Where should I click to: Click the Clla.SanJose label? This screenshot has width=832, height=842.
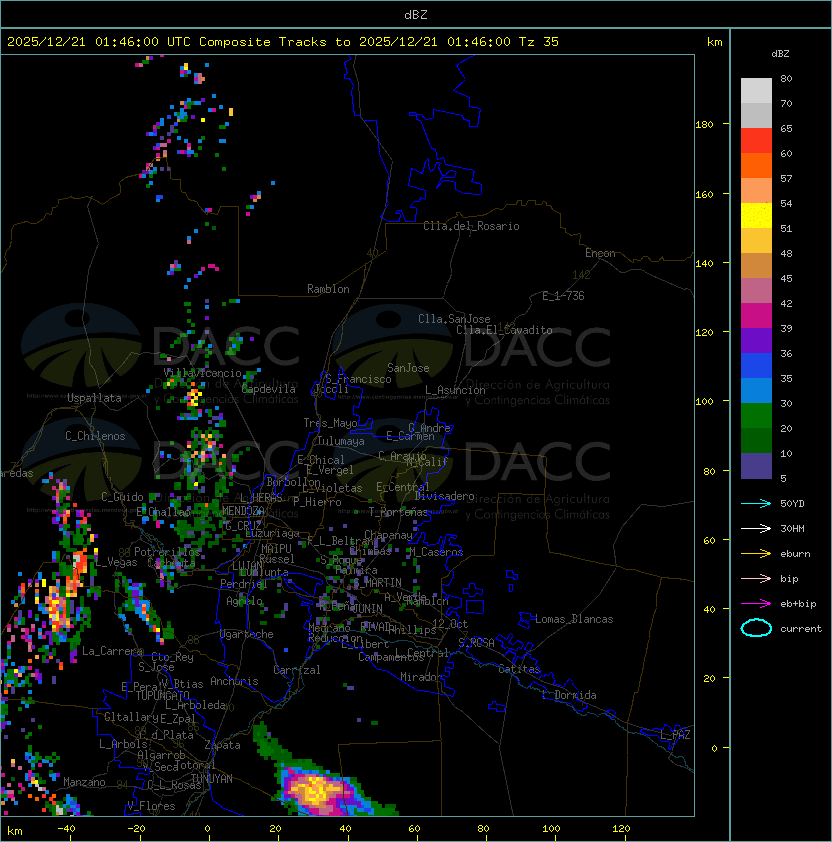(x=454, y=319)
